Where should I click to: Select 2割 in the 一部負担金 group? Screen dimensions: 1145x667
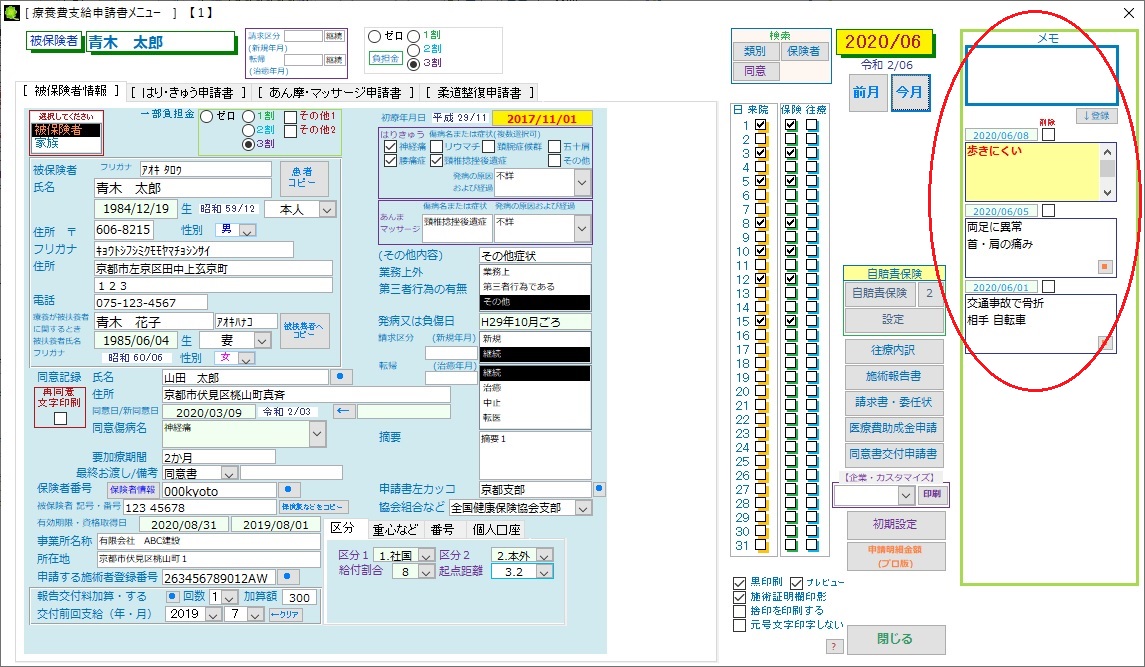(248, 130)
